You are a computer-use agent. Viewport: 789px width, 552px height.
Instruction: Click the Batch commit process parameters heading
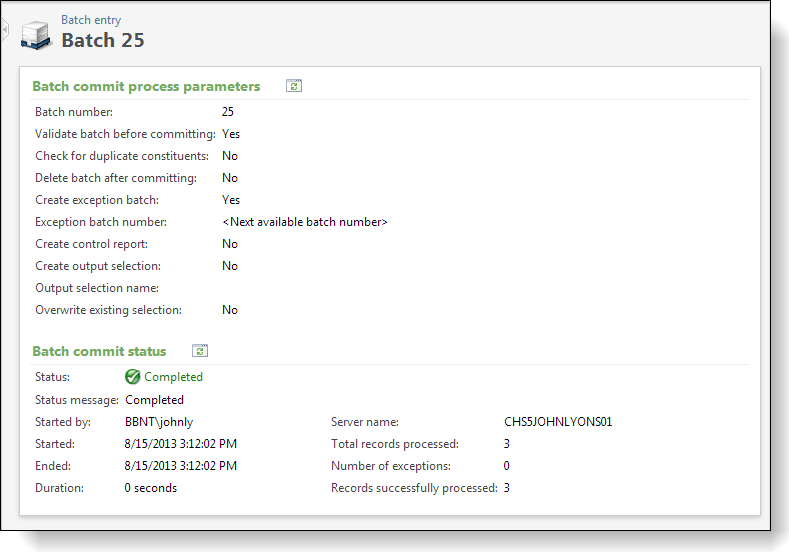[x=146, y=86]
